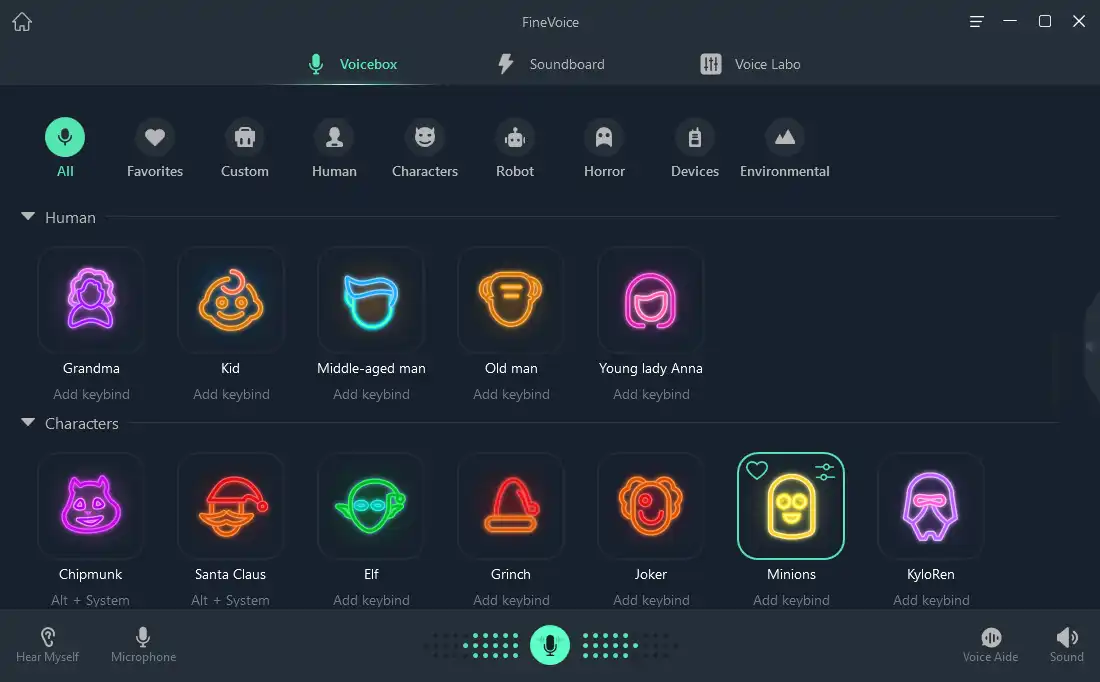Switch to the Voicebox tab
Screen dimensions: 1100x682
(353, 64)
